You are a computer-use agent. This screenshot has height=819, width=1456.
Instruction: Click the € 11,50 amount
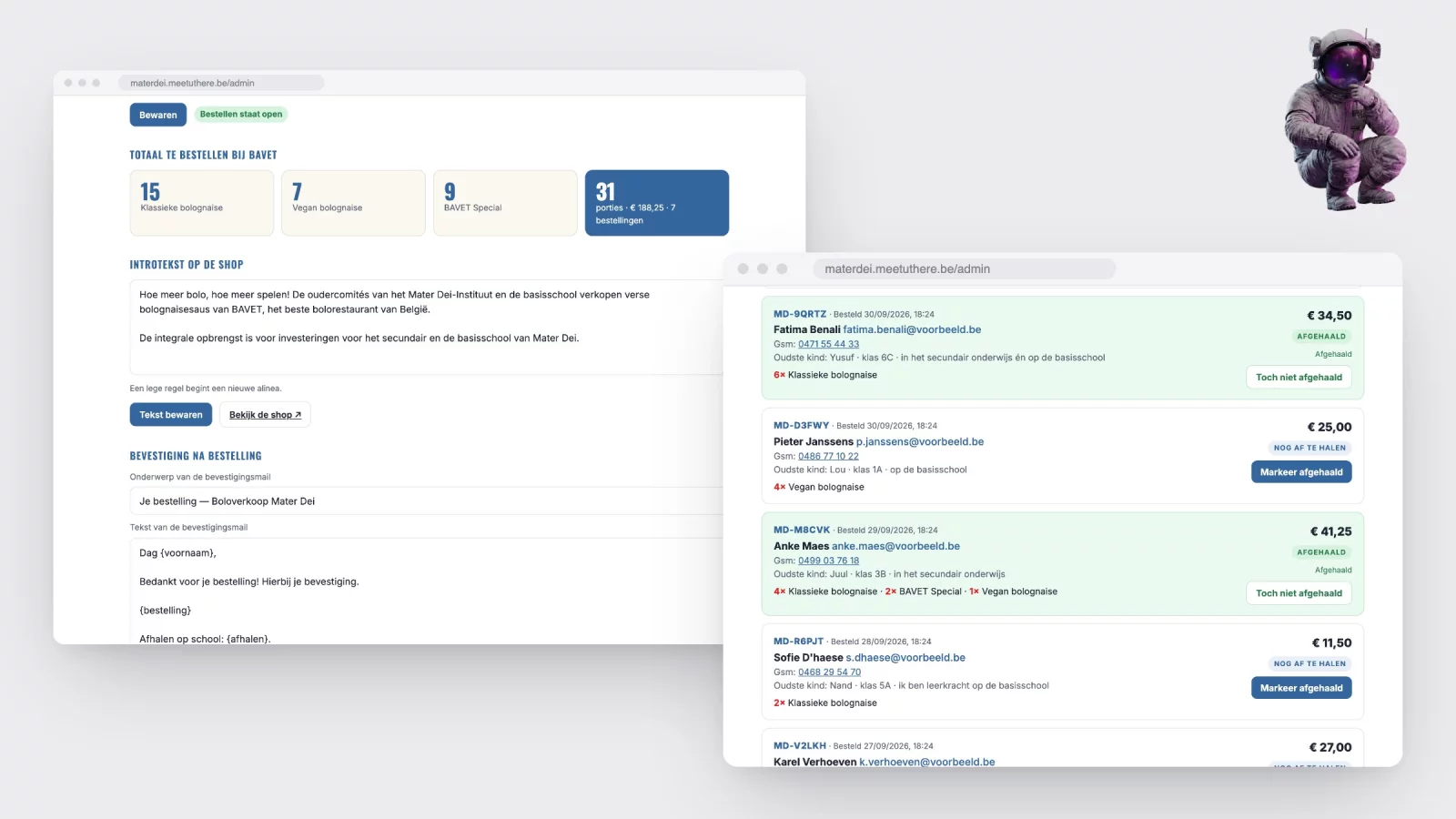click(1331, 642)
